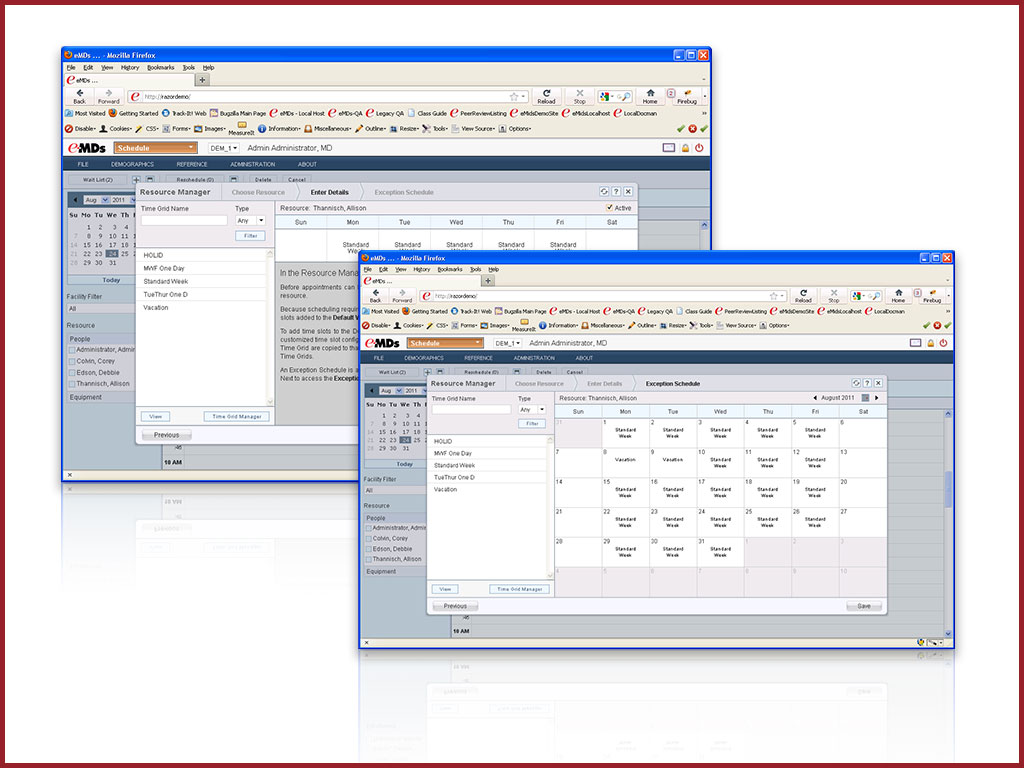Go to previous month arrow beside August 2011
This screenshot has width=1024, height=768.
[x=815, y=398]
